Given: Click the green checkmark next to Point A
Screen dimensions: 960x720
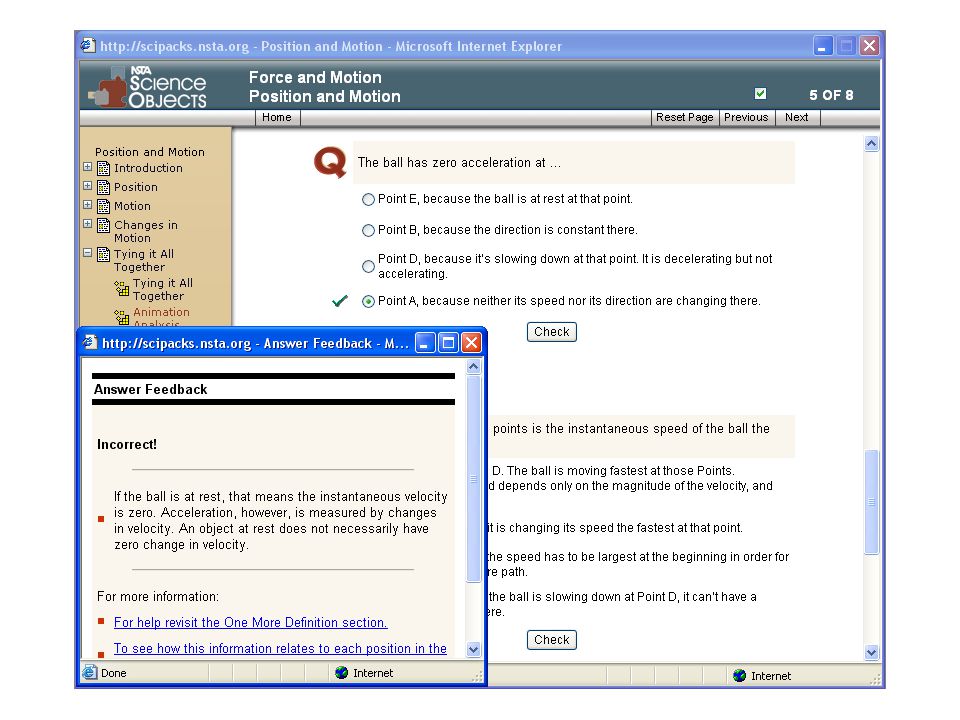Looking at the screenshot, I should [340, 301].
